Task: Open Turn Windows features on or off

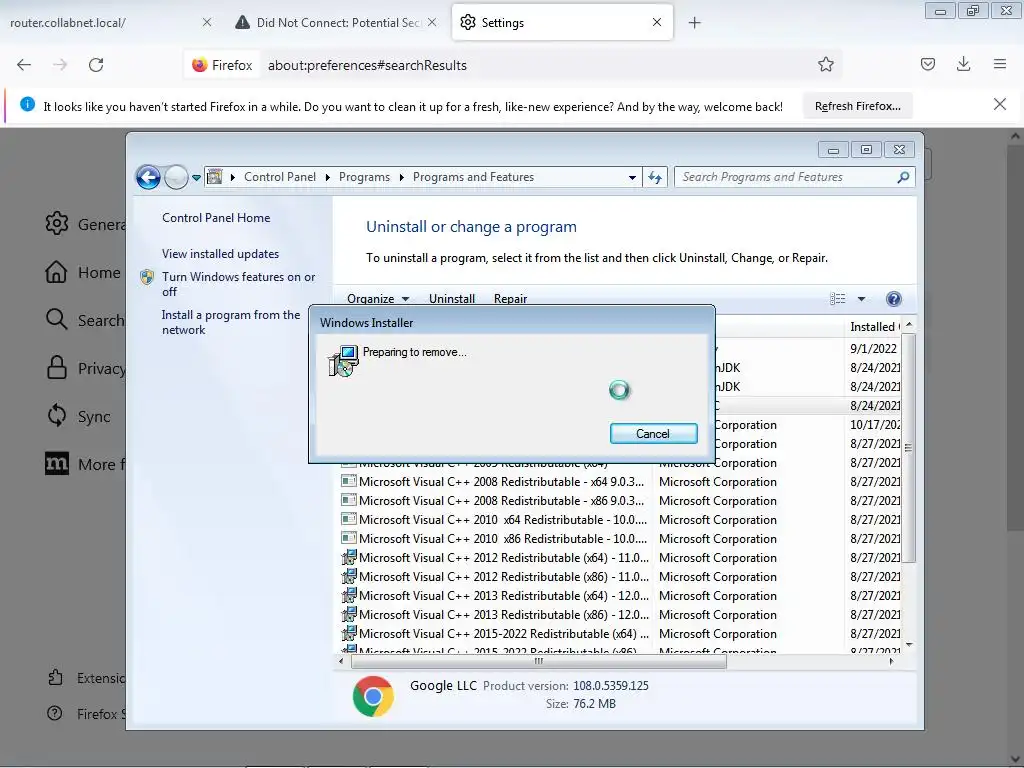Action: [238, 284]
